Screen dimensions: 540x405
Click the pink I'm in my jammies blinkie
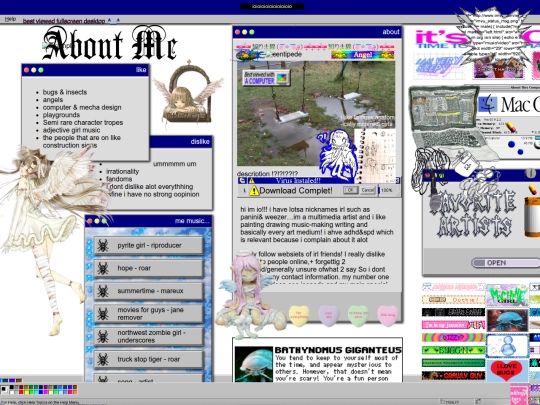coord(453,325)
